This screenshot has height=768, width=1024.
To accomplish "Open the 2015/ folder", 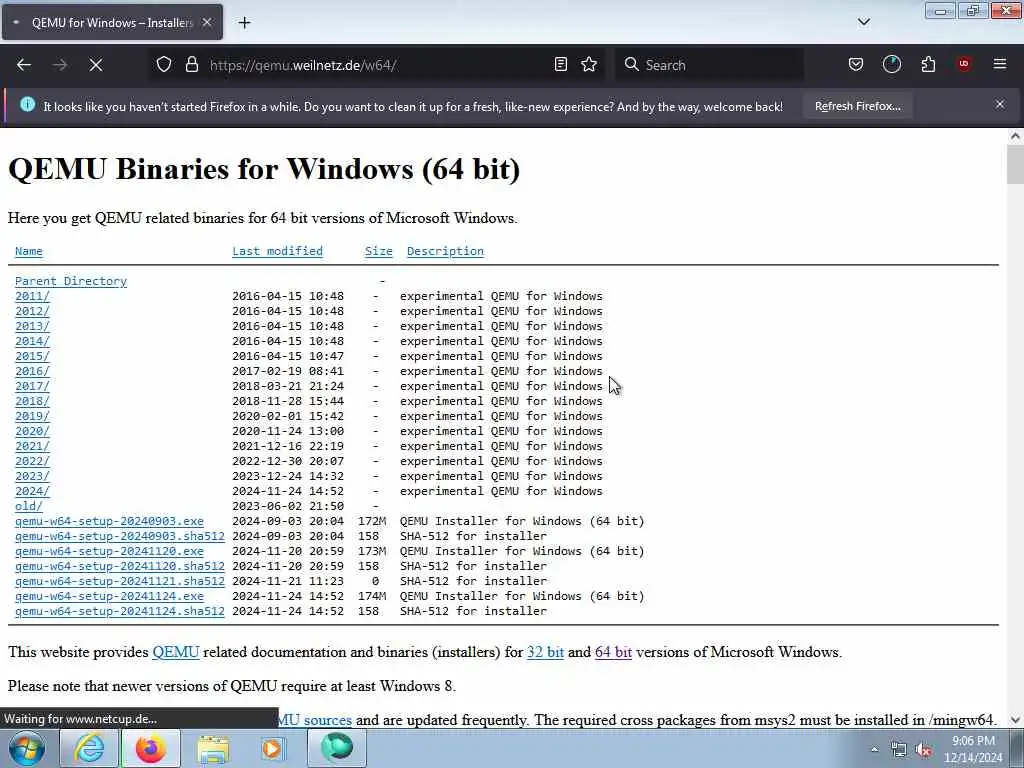I will [x=32, y=357].
